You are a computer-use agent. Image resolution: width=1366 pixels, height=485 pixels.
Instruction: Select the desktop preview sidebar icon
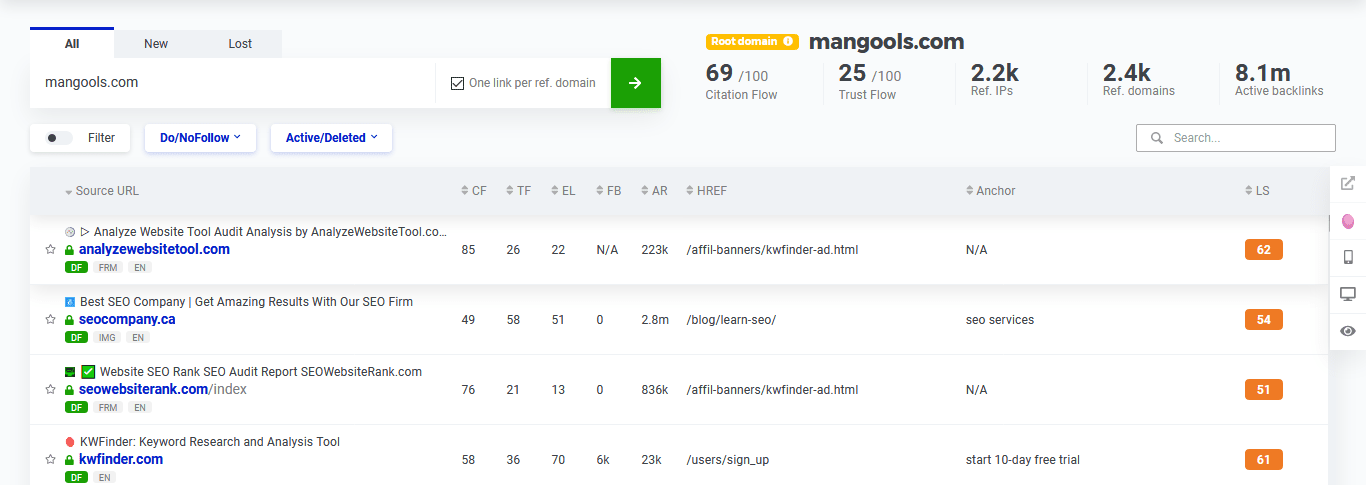tap(1348, 294)
